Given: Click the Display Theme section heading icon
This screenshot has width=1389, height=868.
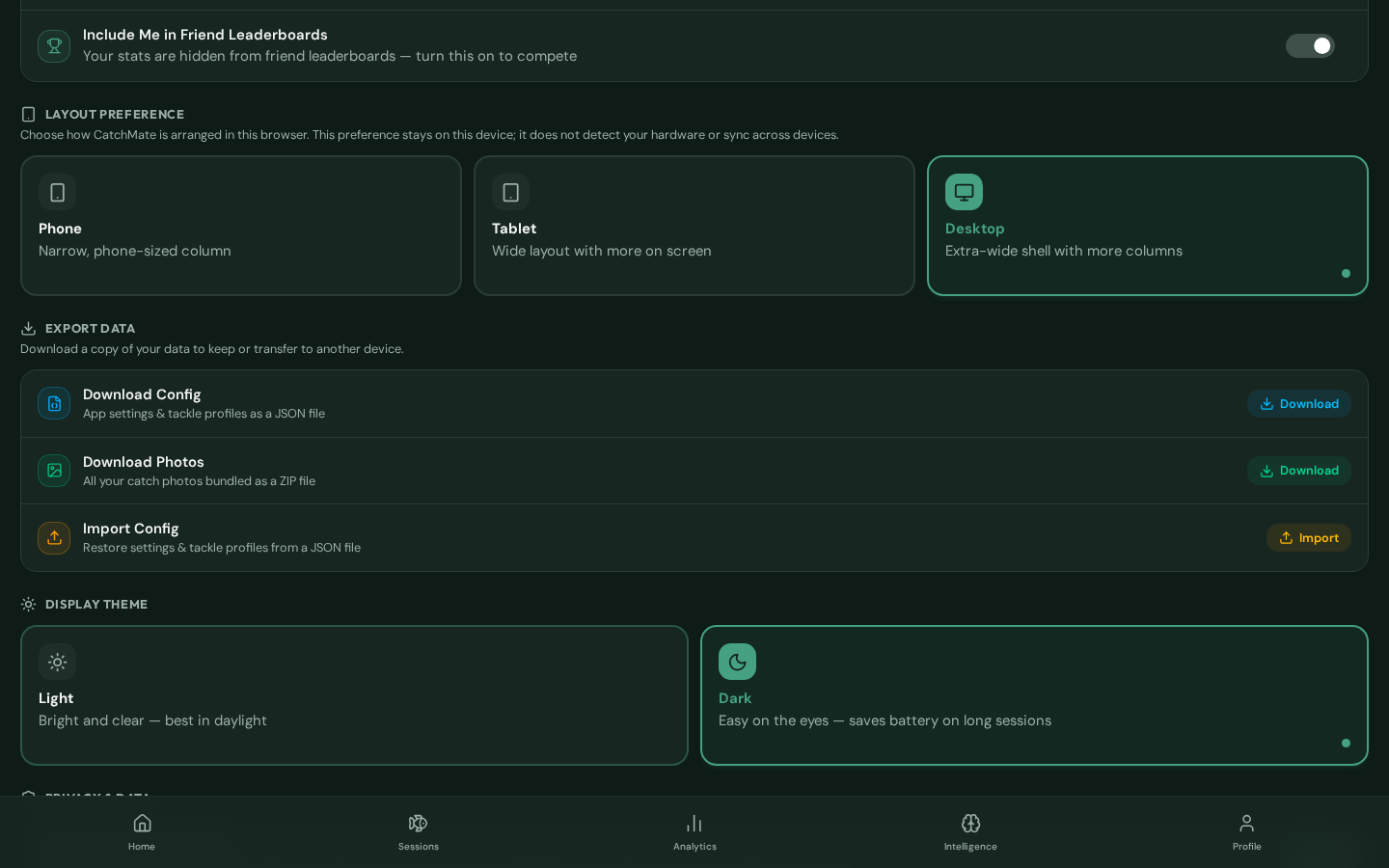Looking at the screenshot, I should (x=29, y=605).
